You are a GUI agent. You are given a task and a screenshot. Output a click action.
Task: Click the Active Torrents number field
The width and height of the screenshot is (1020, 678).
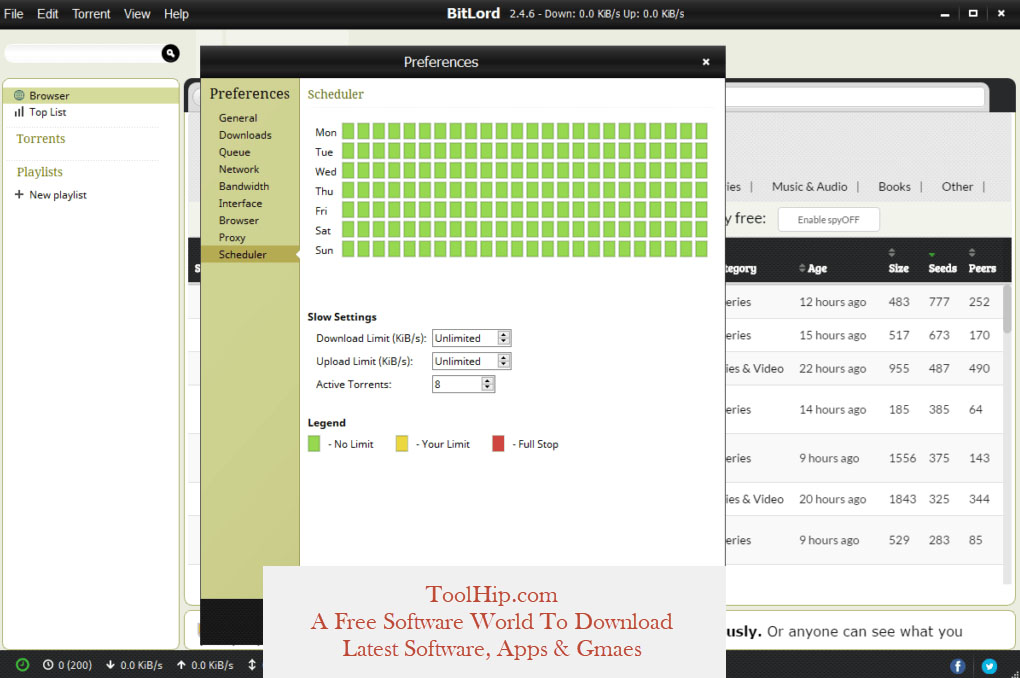[457, 384]
